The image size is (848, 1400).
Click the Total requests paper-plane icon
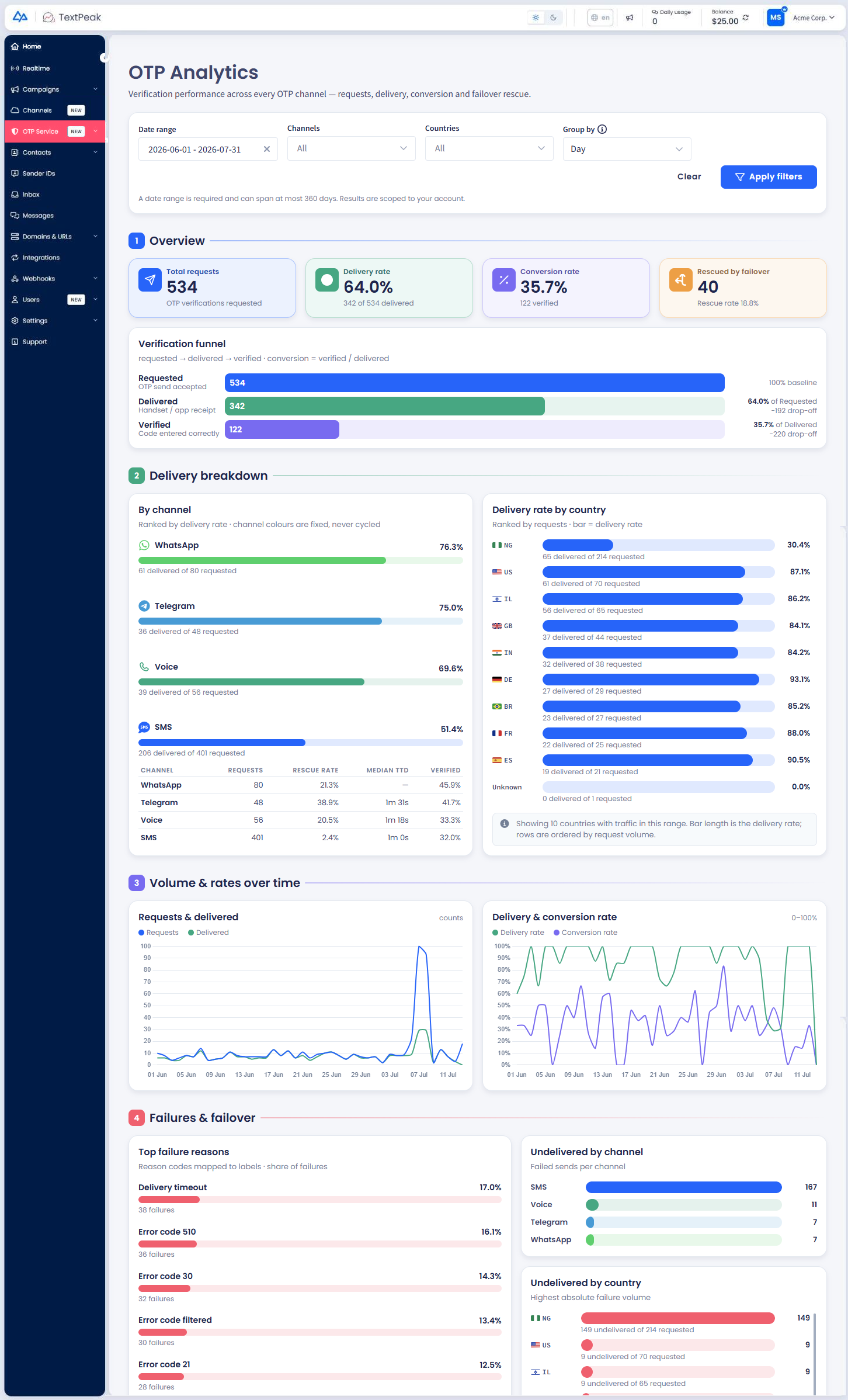[x=150, y=280]
